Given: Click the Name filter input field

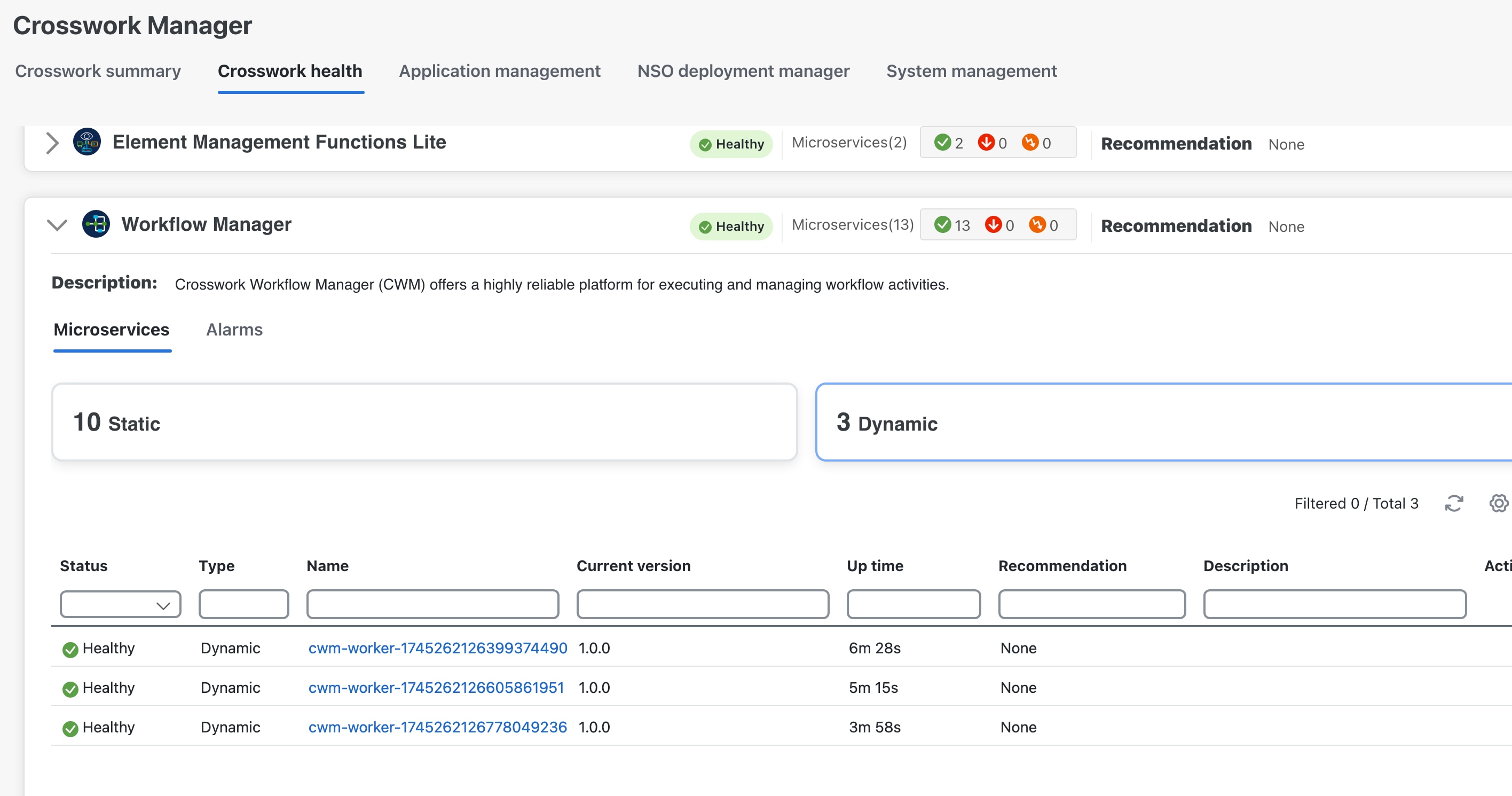Looking at the screenshot, I should 432,605.
